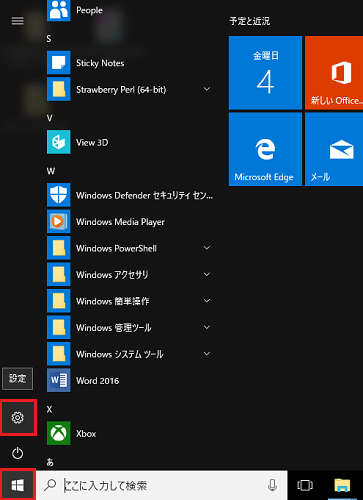
Task: Click the ここに入力して検索 search field
Action: (x=162, y=485)
